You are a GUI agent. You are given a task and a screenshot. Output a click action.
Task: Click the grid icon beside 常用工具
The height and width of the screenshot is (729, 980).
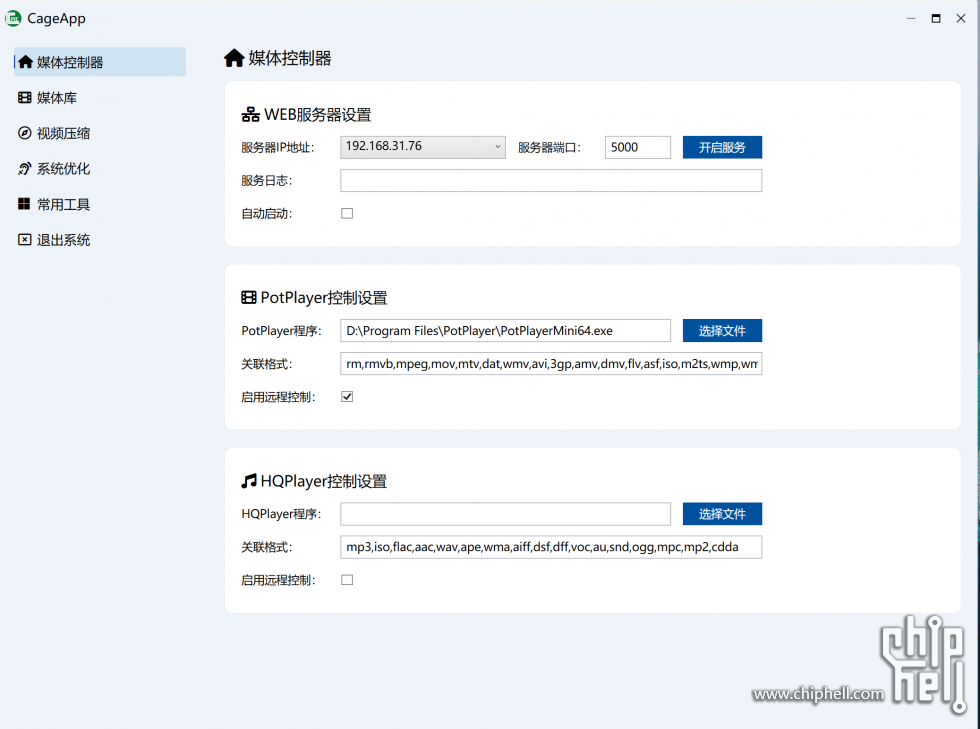click(24, 204)
